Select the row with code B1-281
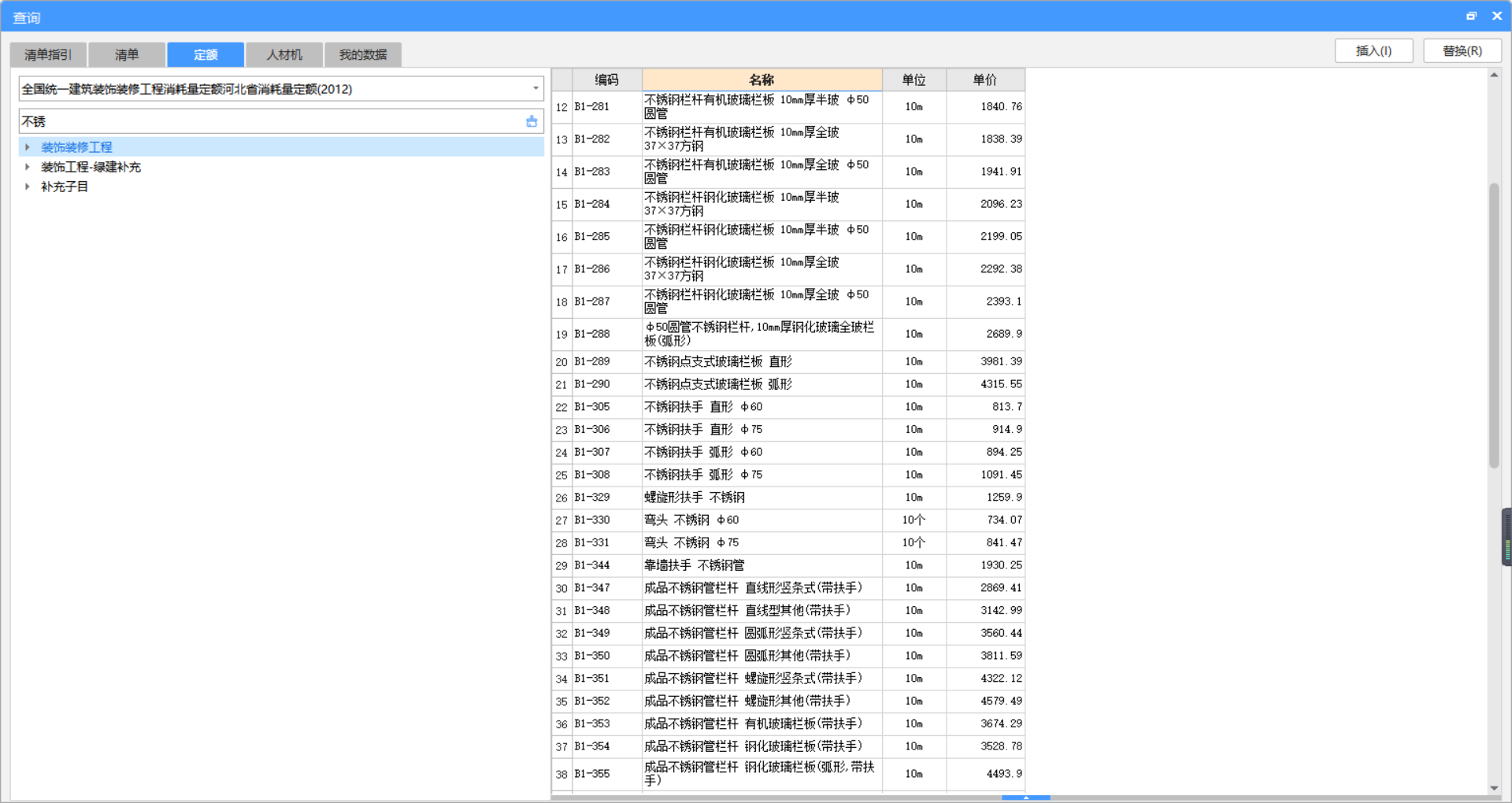Screen dimensions: 1512x803 click(788, 107)
